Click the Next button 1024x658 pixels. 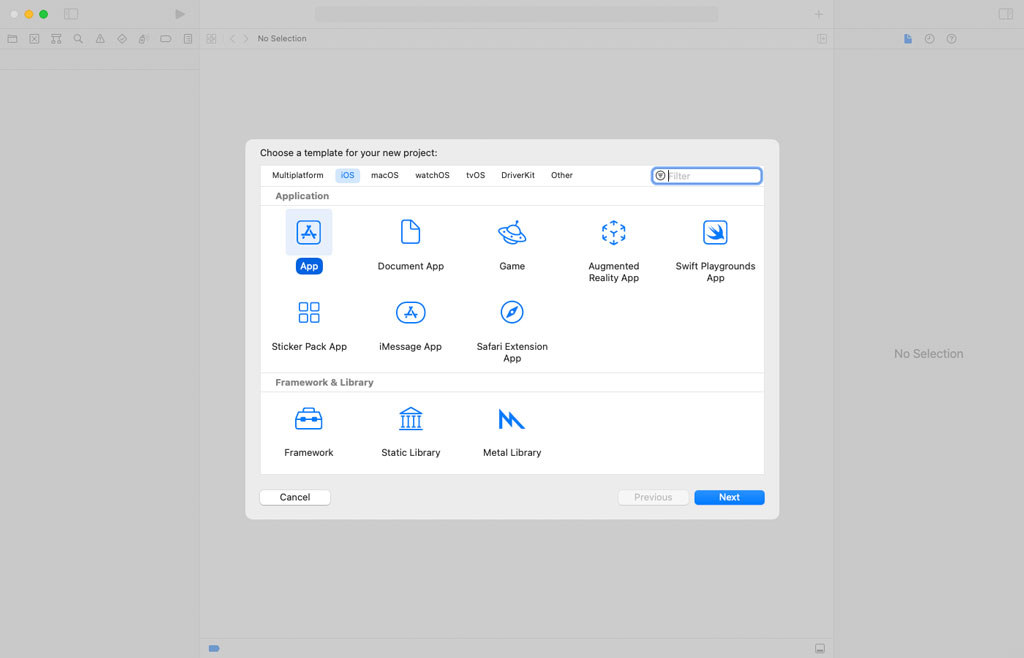(729, 497)
